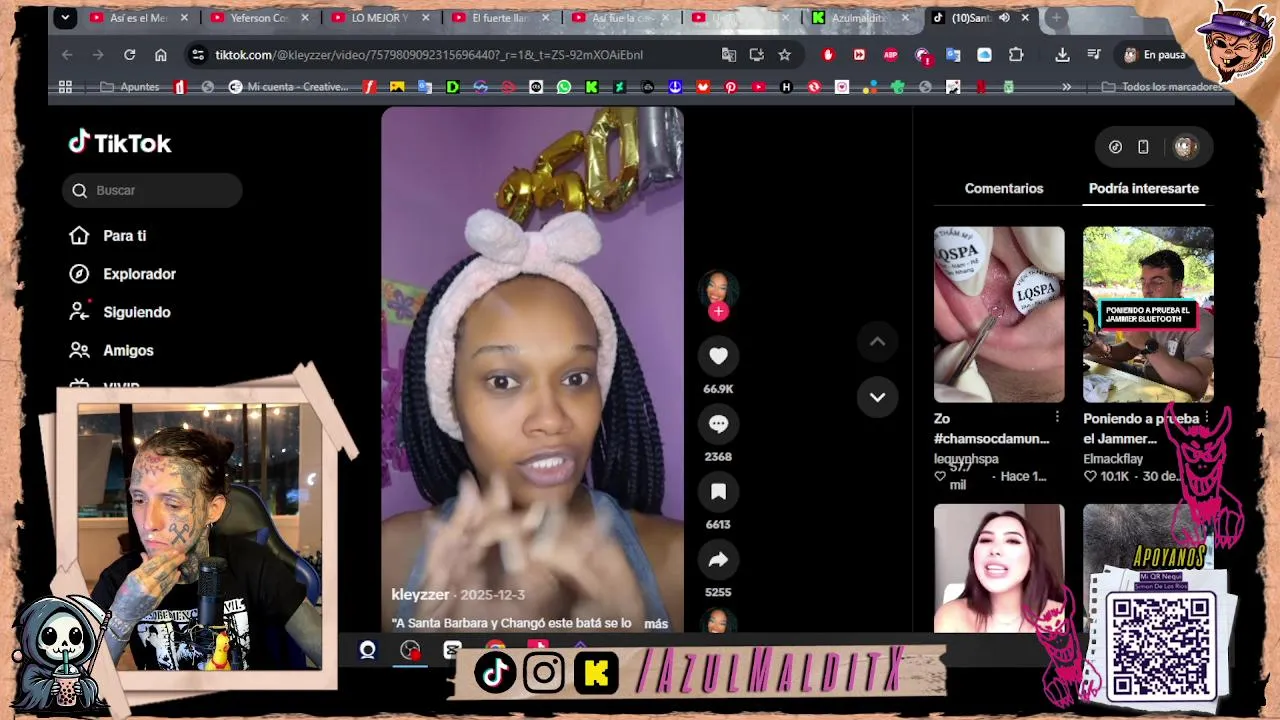Open the WhatsApp bookmark

click(564, 87)
